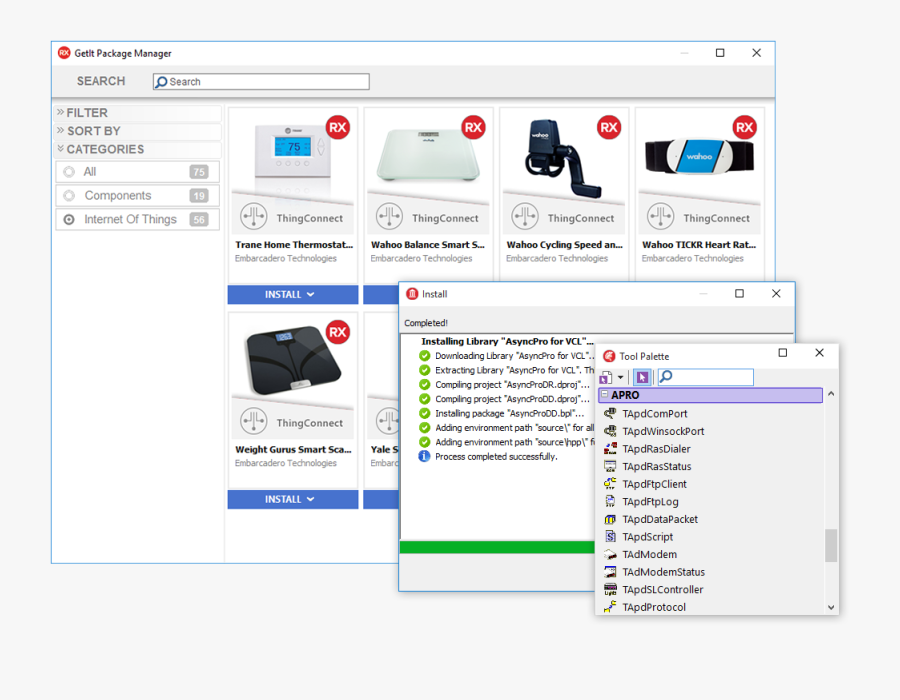
Task: Click the Wahoo Balance scale product image
Action: 428,155
